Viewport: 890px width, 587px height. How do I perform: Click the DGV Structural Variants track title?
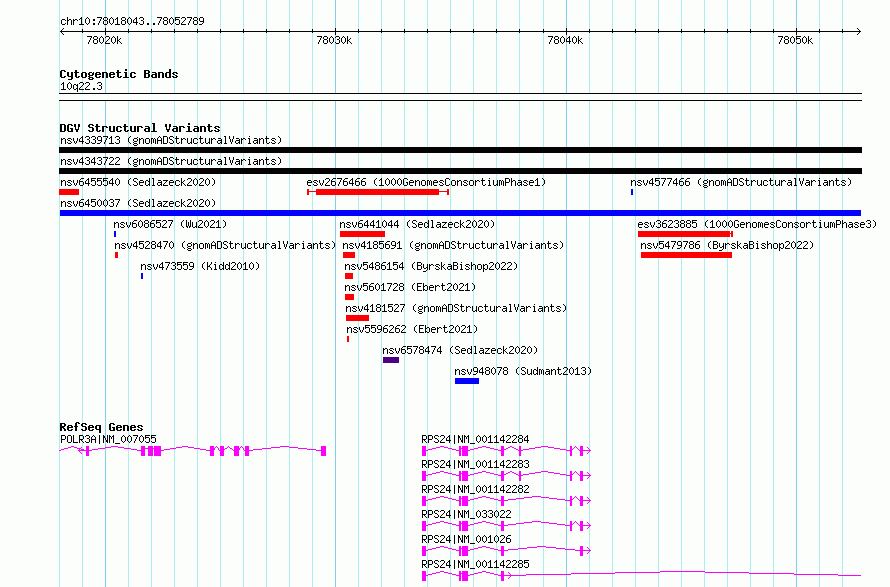[x=140, y=128]
